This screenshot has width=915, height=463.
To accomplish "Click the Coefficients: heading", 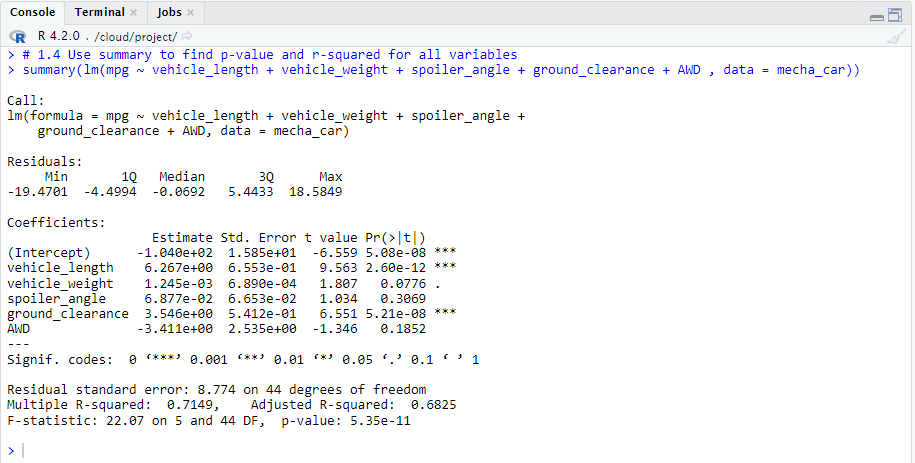I will click(57, 222).
